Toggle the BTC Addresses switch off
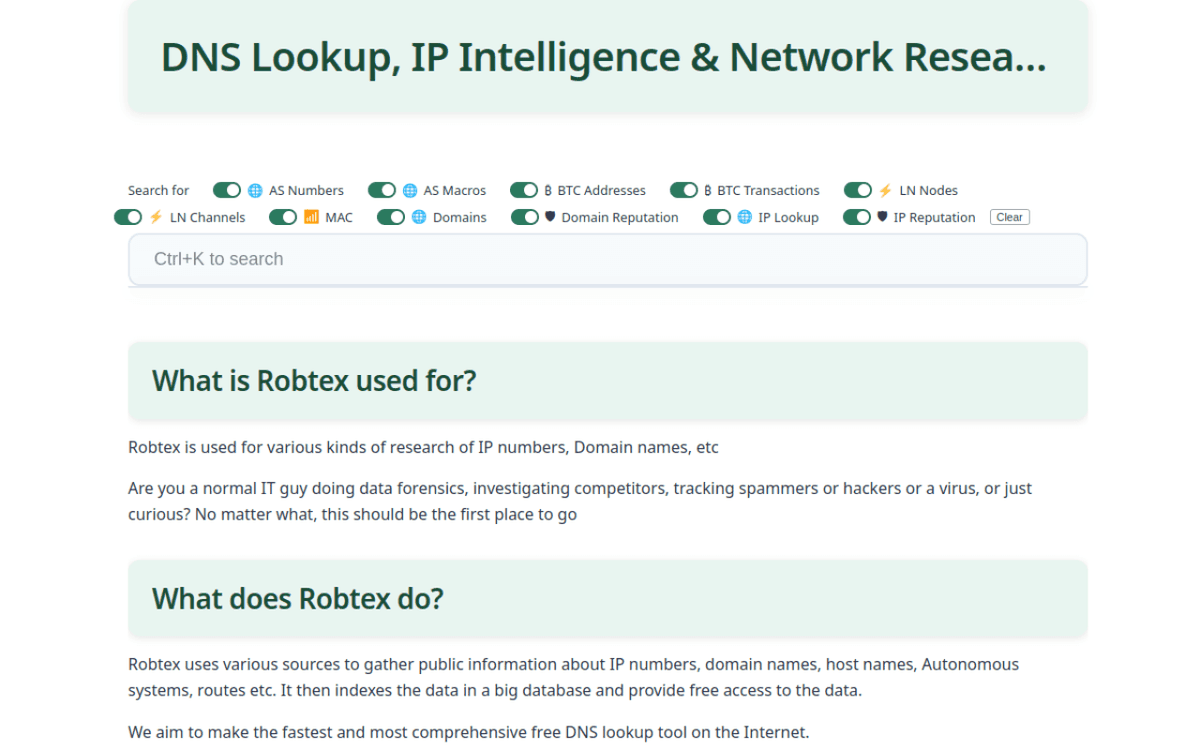The height and width of the screenshot is (750, 1200). 524,190
